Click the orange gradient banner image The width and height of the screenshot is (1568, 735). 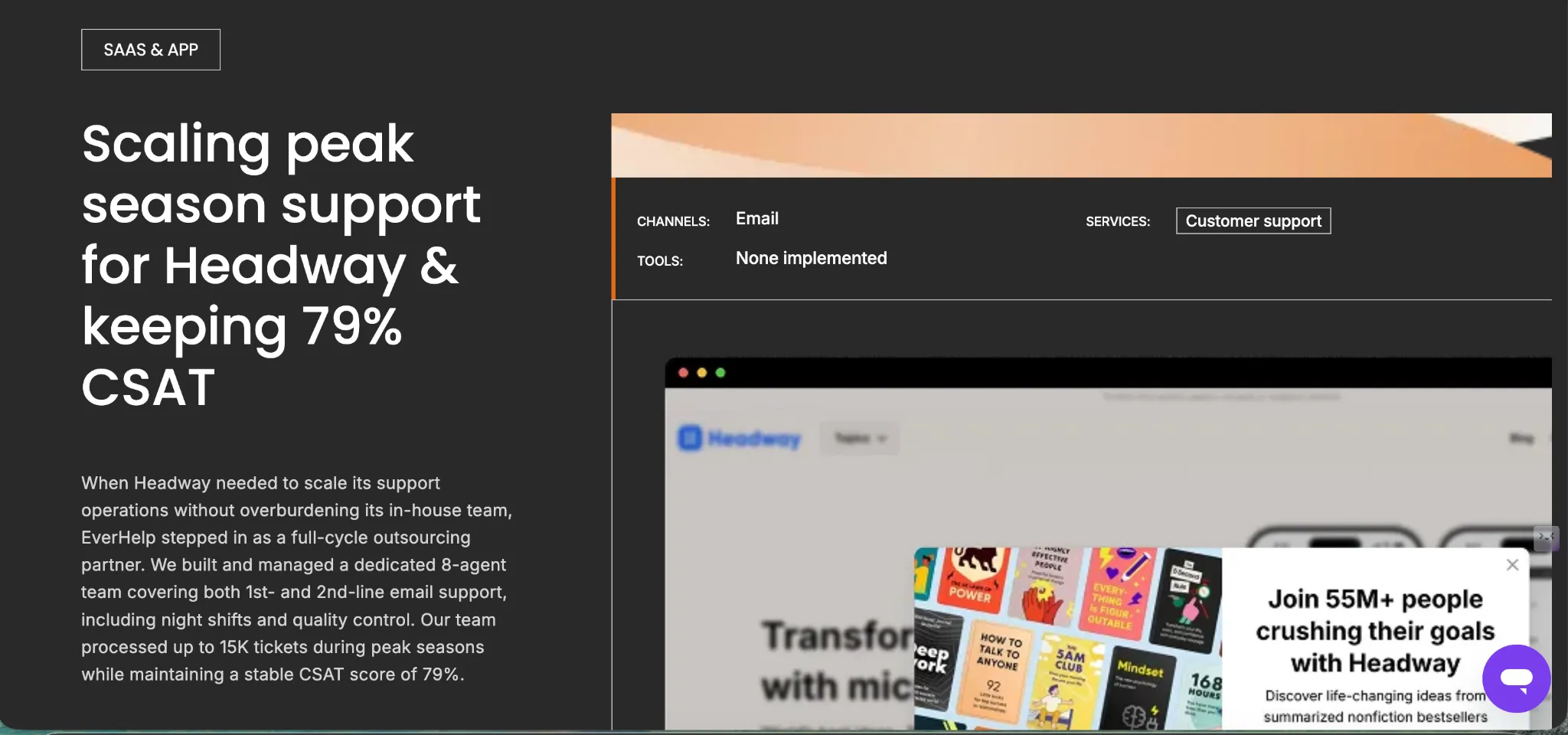(1081, 145)
